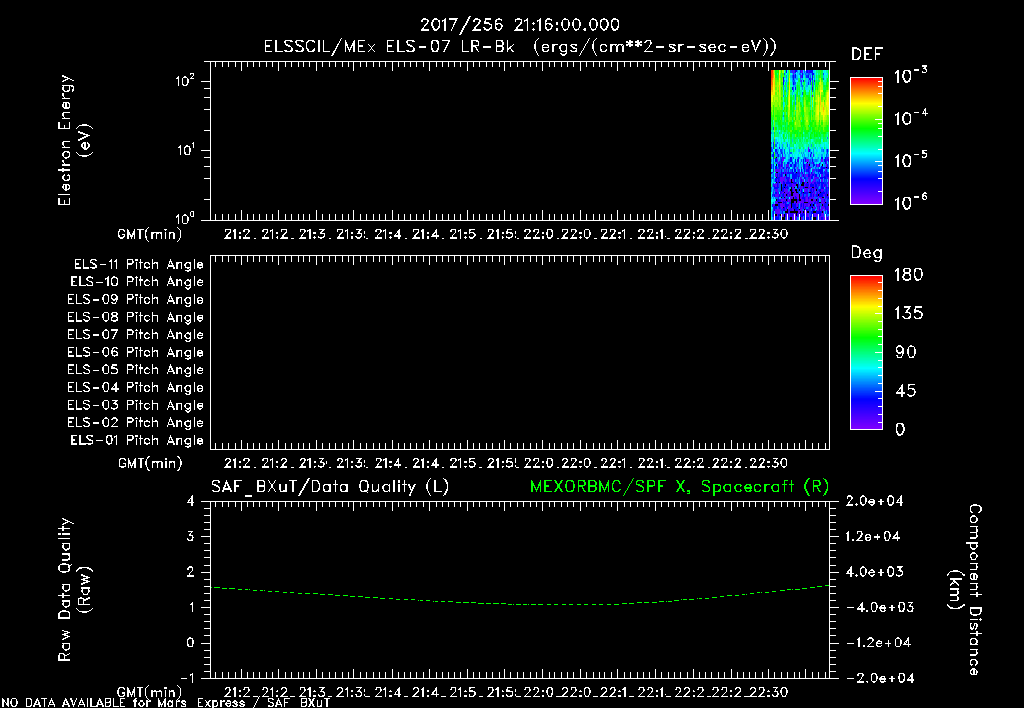Select the ELS-11 Pitch Angle row label
The height and width of the screenshot is (708, 1024).
[138, 265]
